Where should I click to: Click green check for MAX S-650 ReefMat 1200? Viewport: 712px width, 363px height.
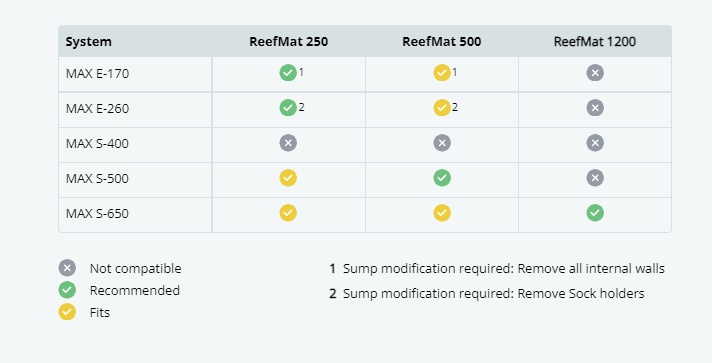pyautogui.click(x=595, y=213)
